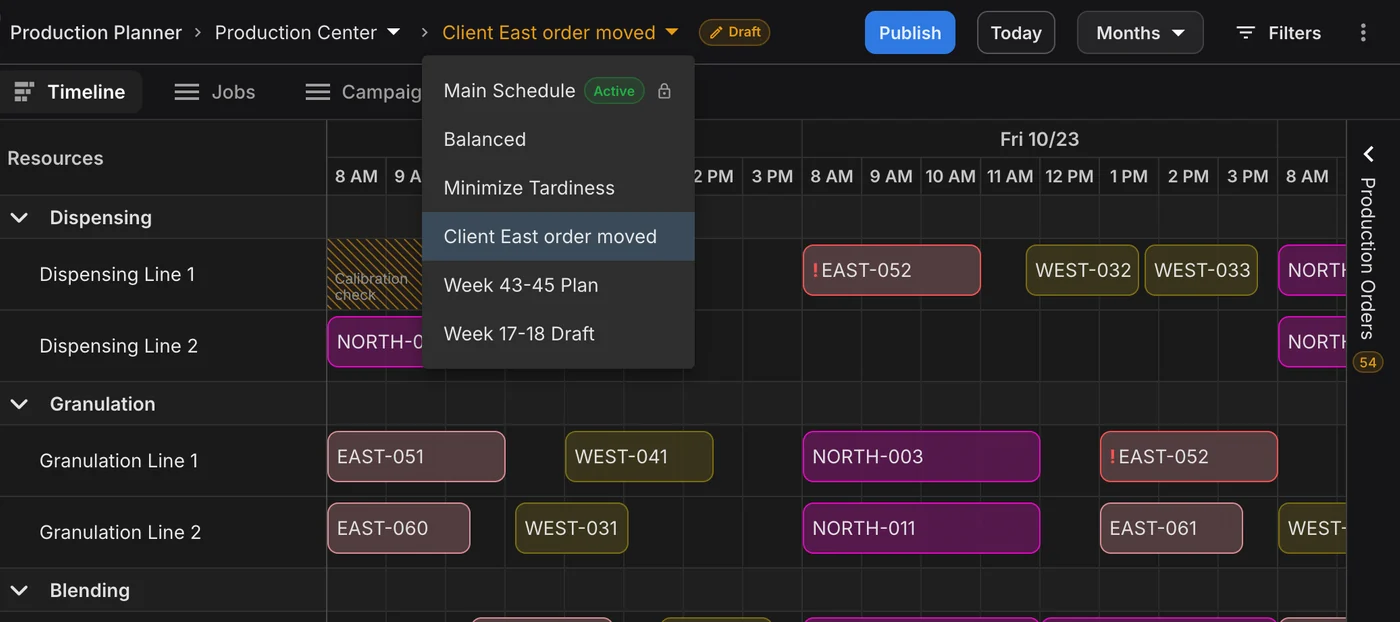Open the Filters panel
This screenshot has width=1400, height=622.
click(x=1279, y=33)
